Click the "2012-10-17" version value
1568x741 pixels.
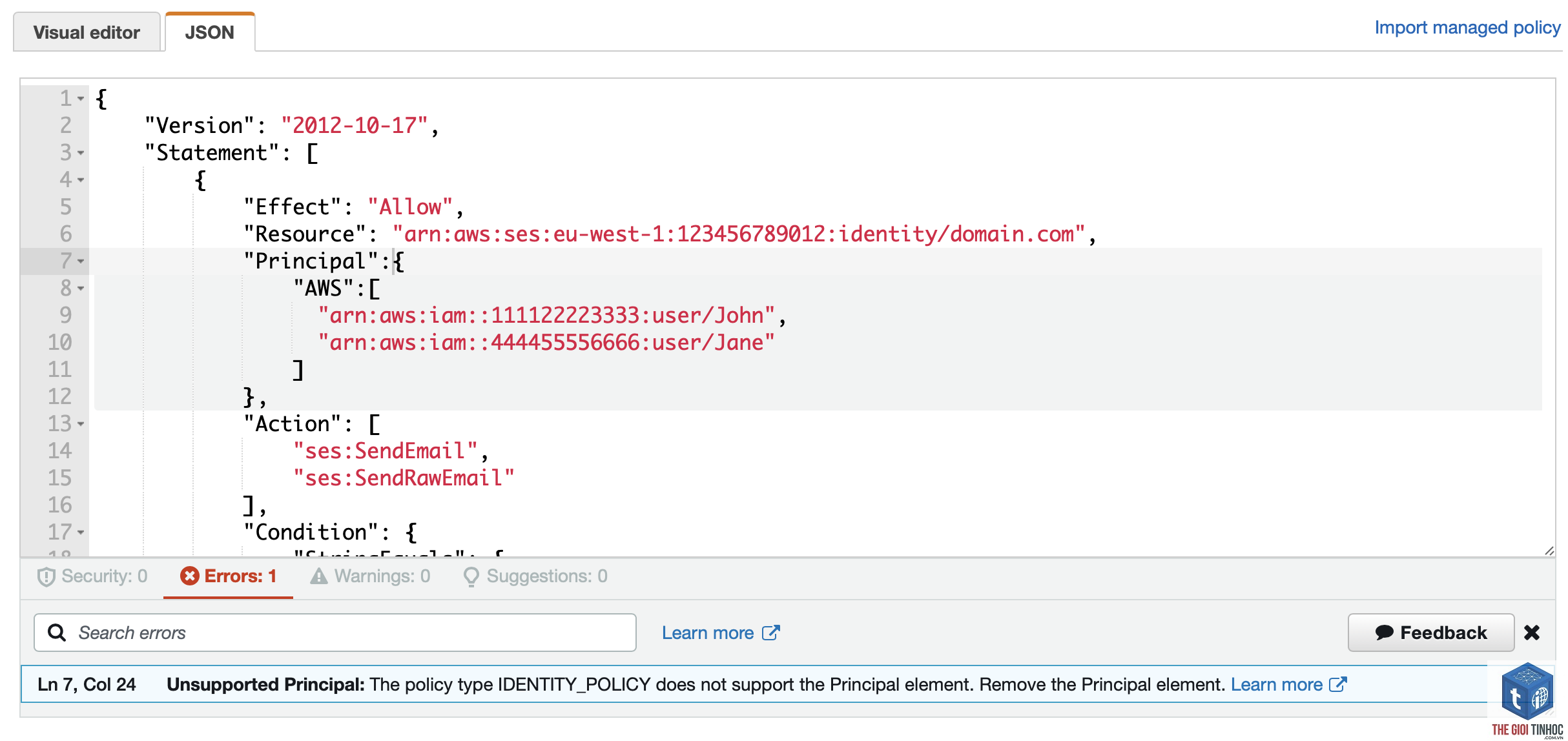point(354,126)
